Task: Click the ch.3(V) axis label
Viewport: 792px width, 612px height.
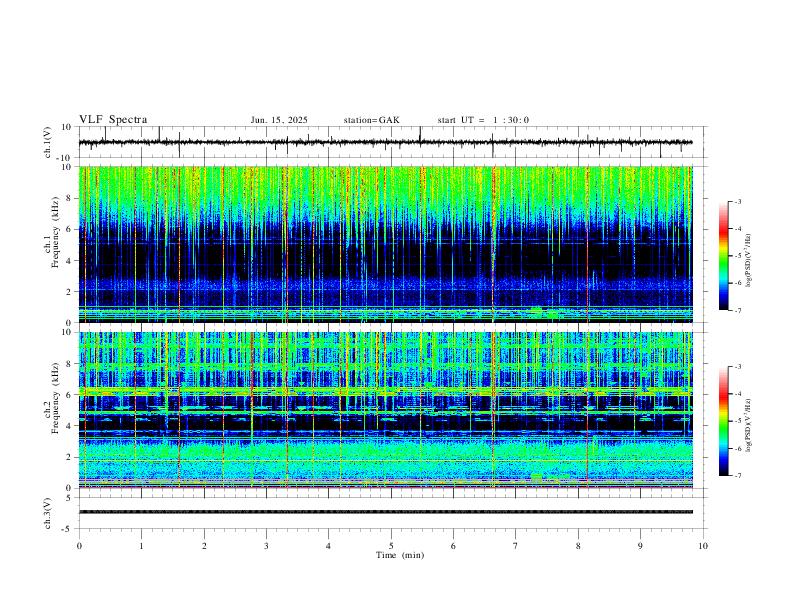Action: [x=48, y=513]
